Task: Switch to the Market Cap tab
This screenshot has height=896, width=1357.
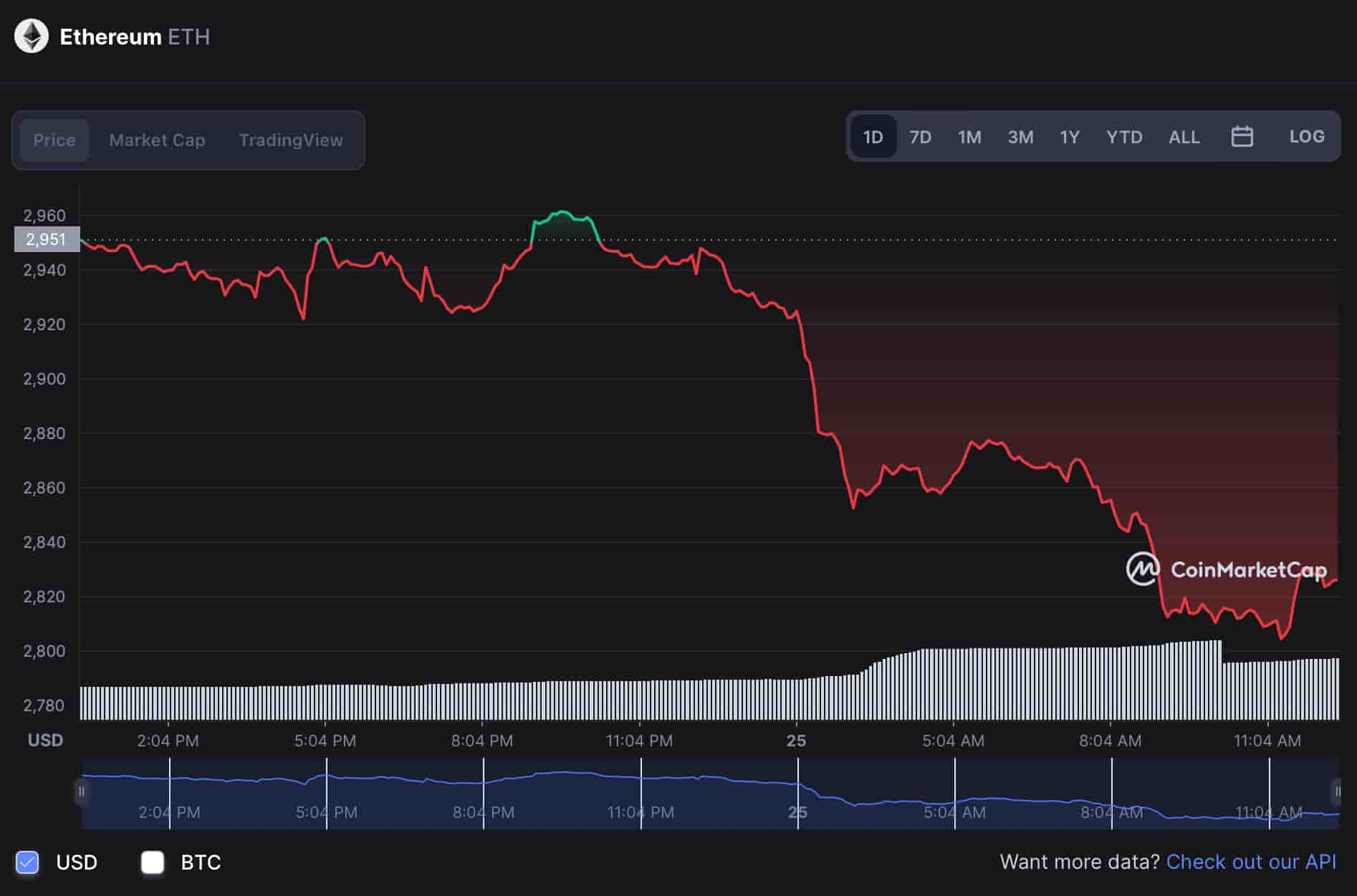Action: click(157, 140)
